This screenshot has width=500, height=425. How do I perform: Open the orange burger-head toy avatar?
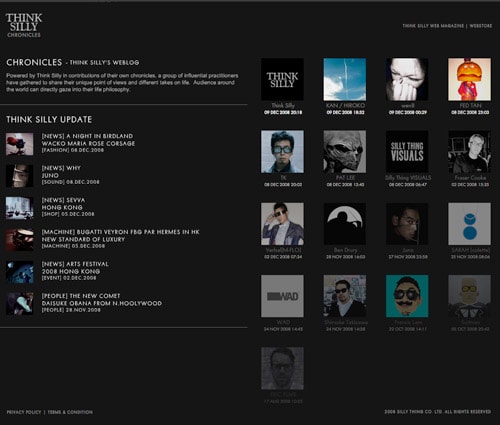(x=469, y=79)
